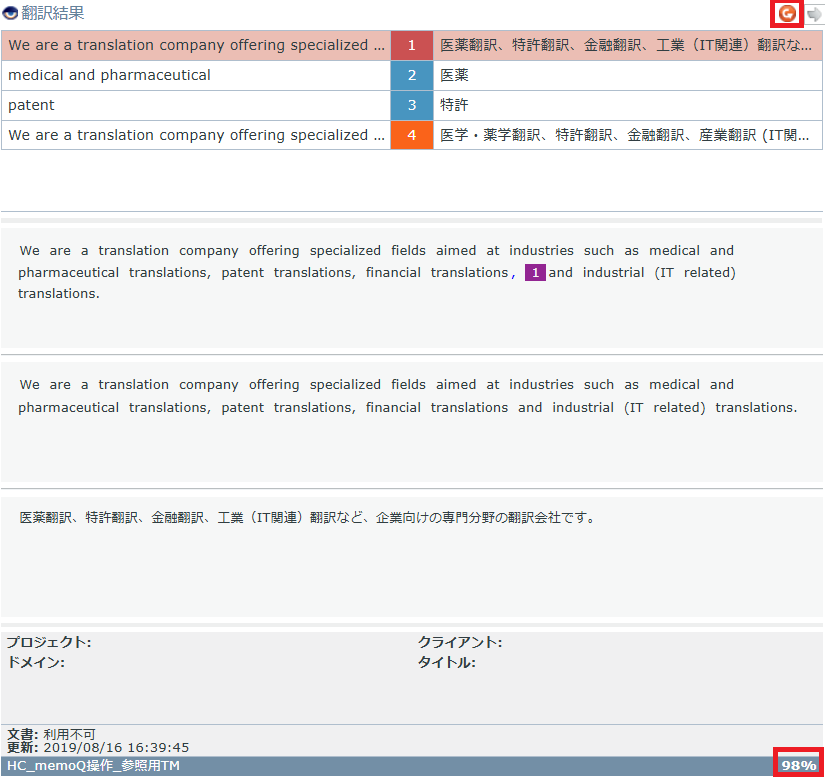Select the fourth result's source text
The height and width of the screenshot is (777, 825).
point(195,135)
